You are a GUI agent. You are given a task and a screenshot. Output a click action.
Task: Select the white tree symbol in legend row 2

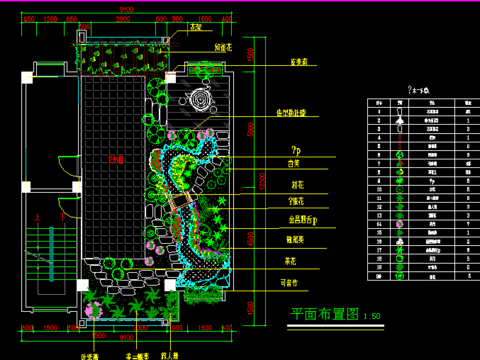(x=399, y=120)
